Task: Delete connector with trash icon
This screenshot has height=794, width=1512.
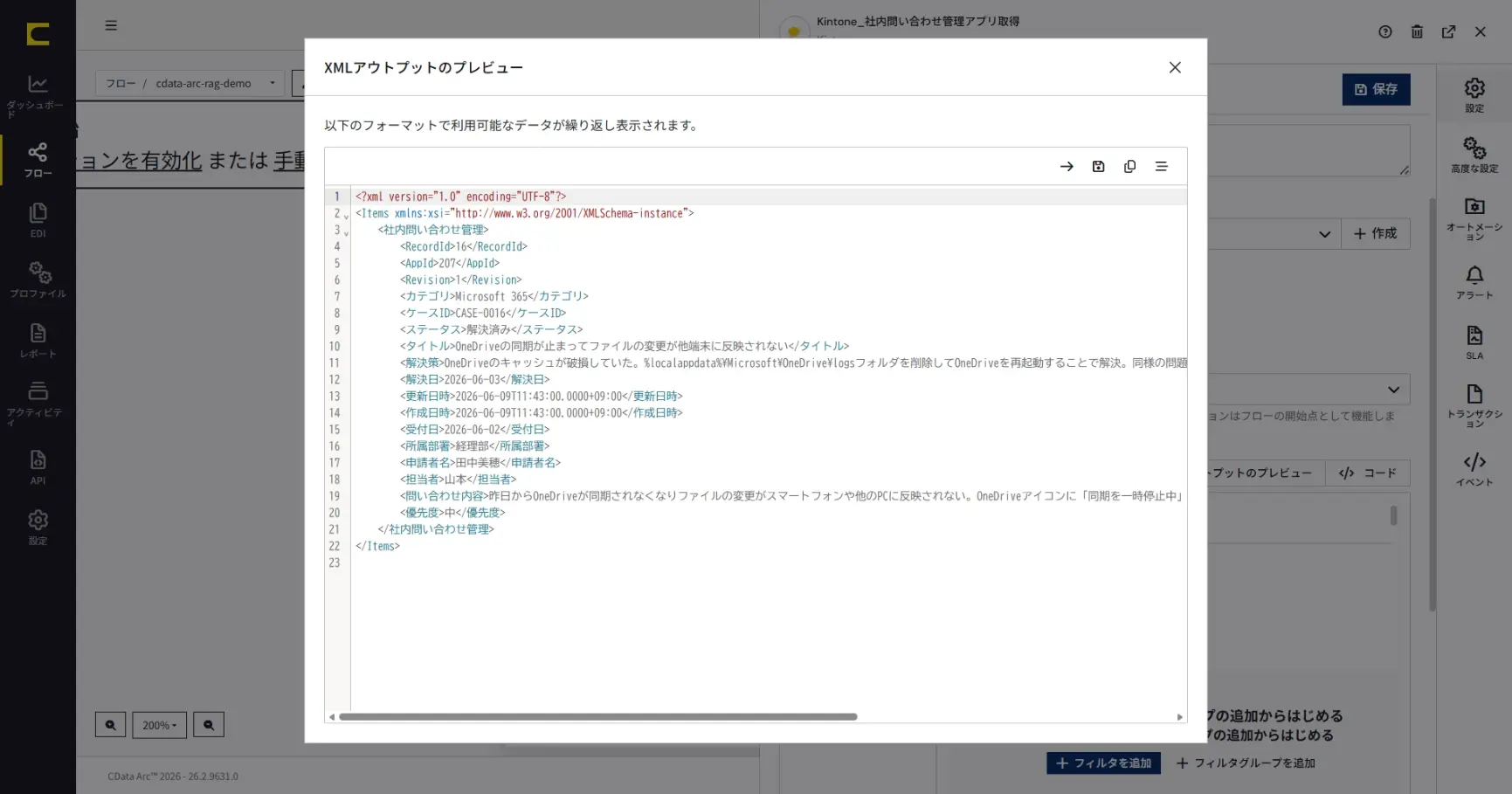Action: click(x=1417, y=31)
